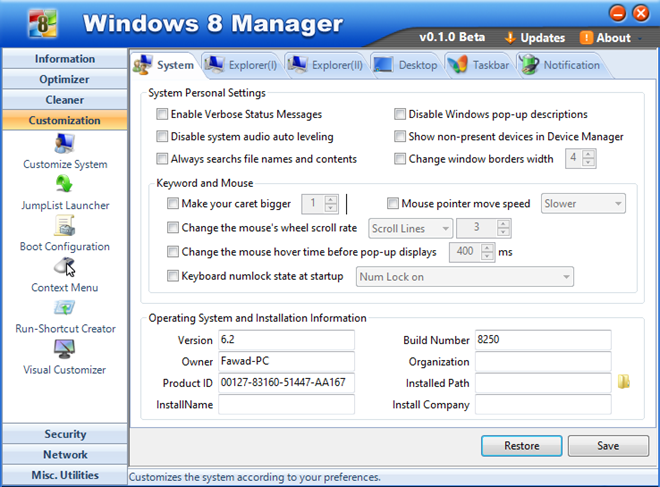Switch to the Notification tab
The image size is (660, 487).
[561, 65]
